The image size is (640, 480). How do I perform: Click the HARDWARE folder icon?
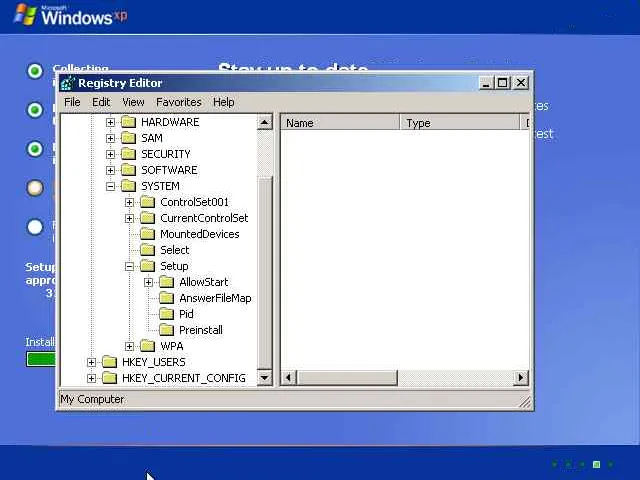click(x=129, y=122)
